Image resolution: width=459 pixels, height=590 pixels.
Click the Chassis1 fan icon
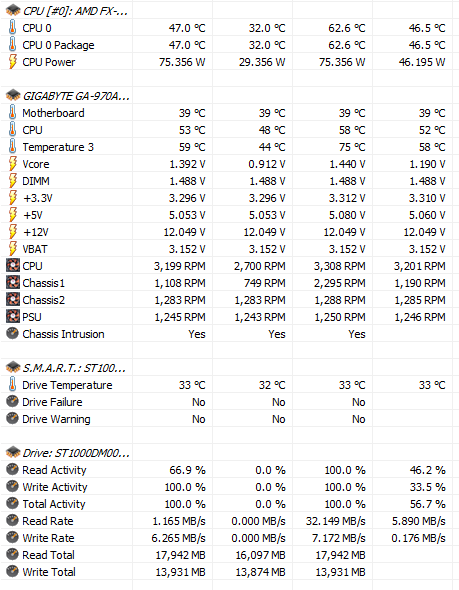[x=12, y=283]
